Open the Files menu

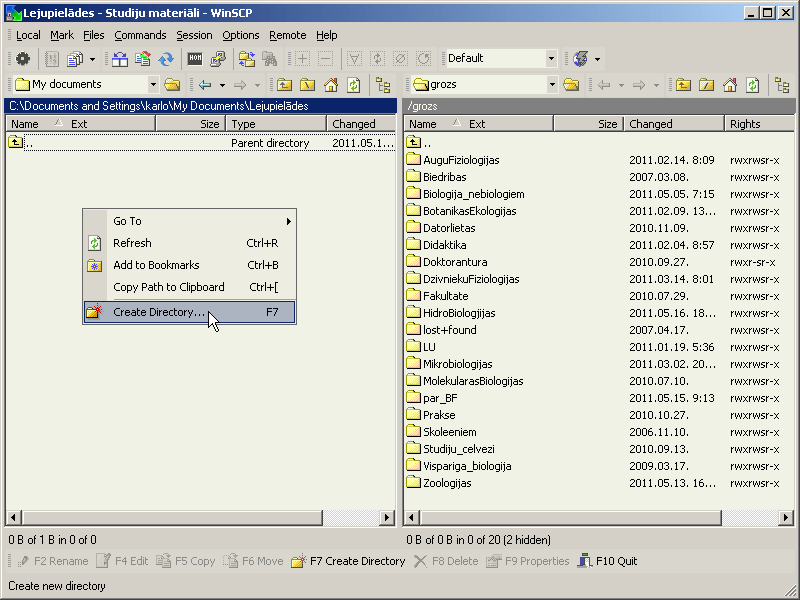93,35
